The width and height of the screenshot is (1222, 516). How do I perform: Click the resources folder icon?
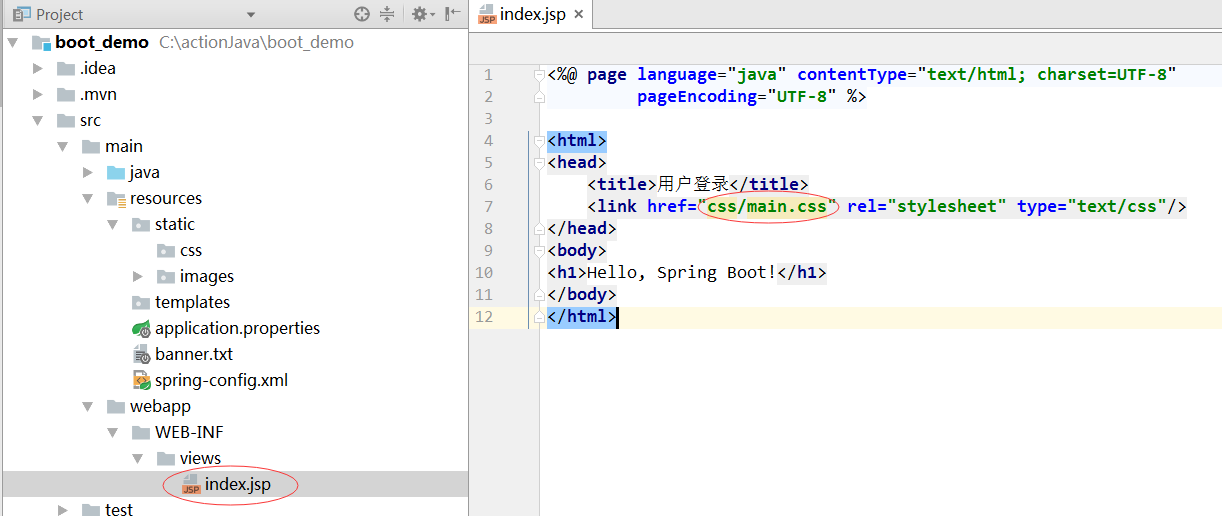point(116,198)
